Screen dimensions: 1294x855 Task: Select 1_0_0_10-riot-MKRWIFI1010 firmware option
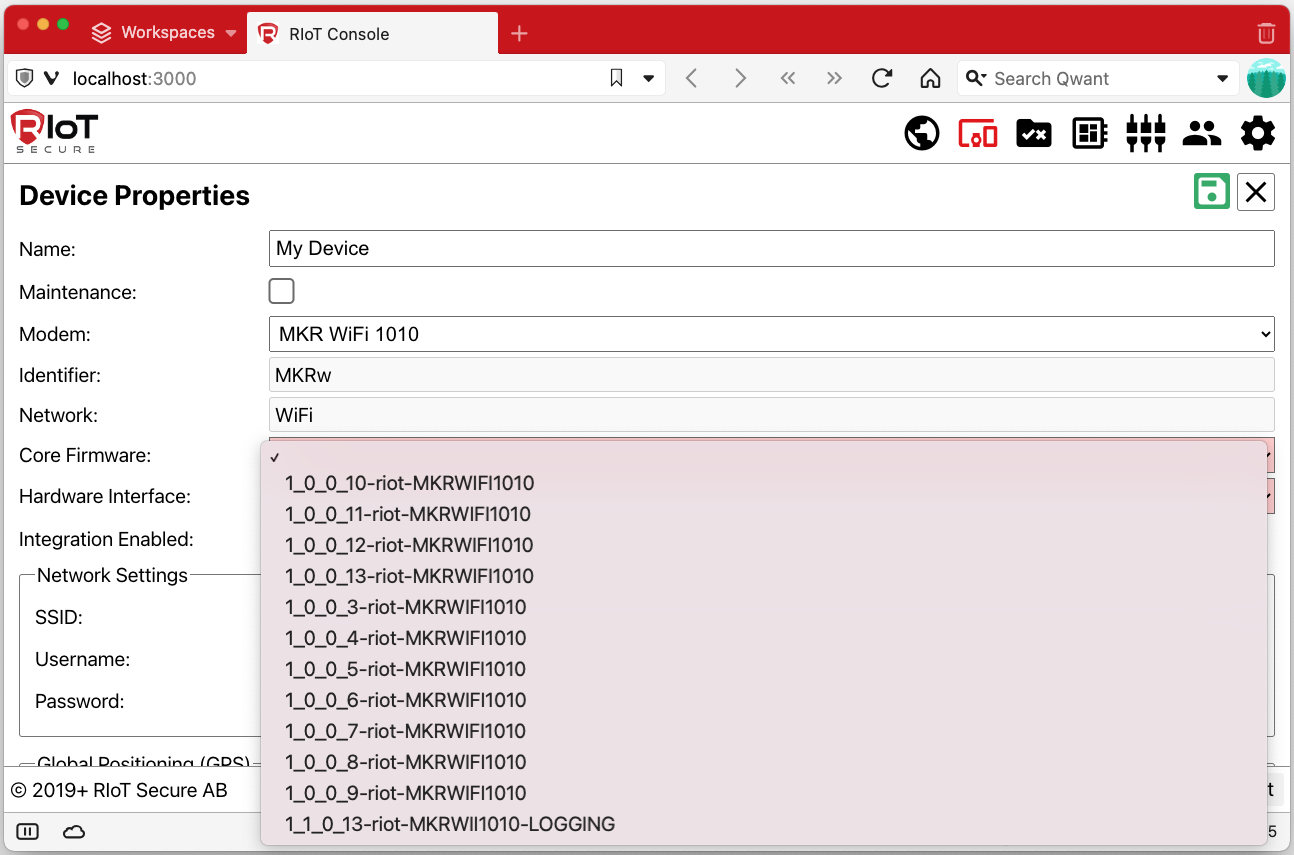(x=409, y=483)
